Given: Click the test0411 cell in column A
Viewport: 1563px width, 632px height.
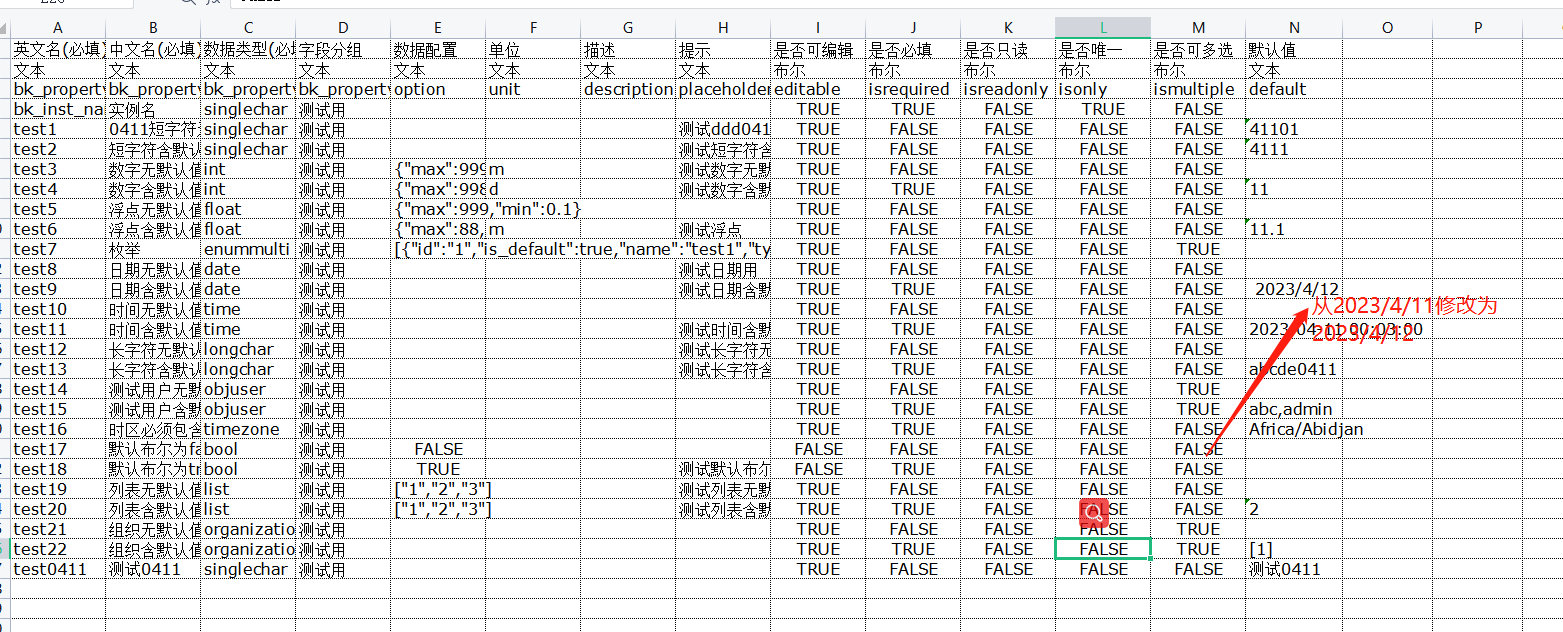Looking at the screenshot, I should point(58,569).
